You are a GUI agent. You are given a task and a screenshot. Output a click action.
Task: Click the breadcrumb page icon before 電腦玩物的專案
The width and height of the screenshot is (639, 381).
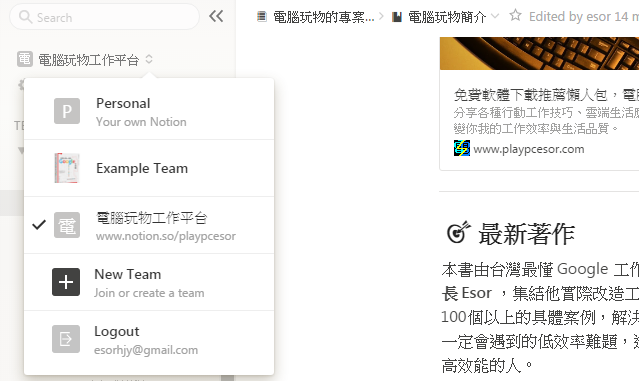click(262, 17)
